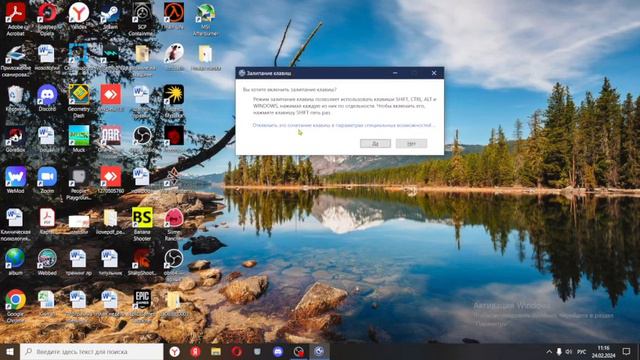Open Discord from the taskbar
The width and height of the screenshot is (640, 360).
278,351
